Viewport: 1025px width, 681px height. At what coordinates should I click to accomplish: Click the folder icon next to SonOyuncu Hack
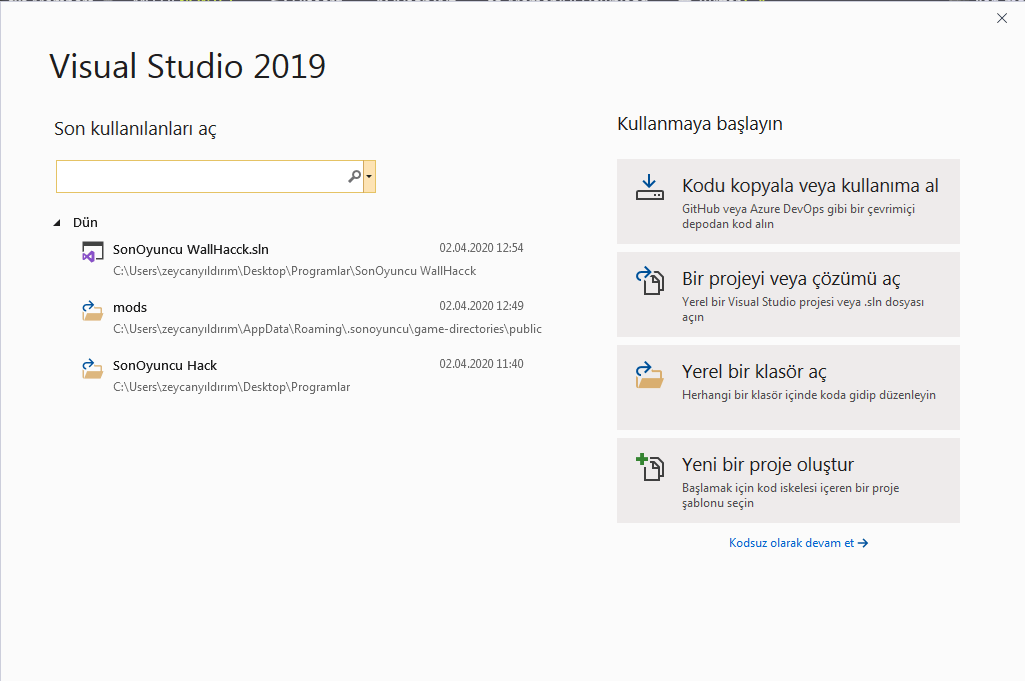click(92, 369)
